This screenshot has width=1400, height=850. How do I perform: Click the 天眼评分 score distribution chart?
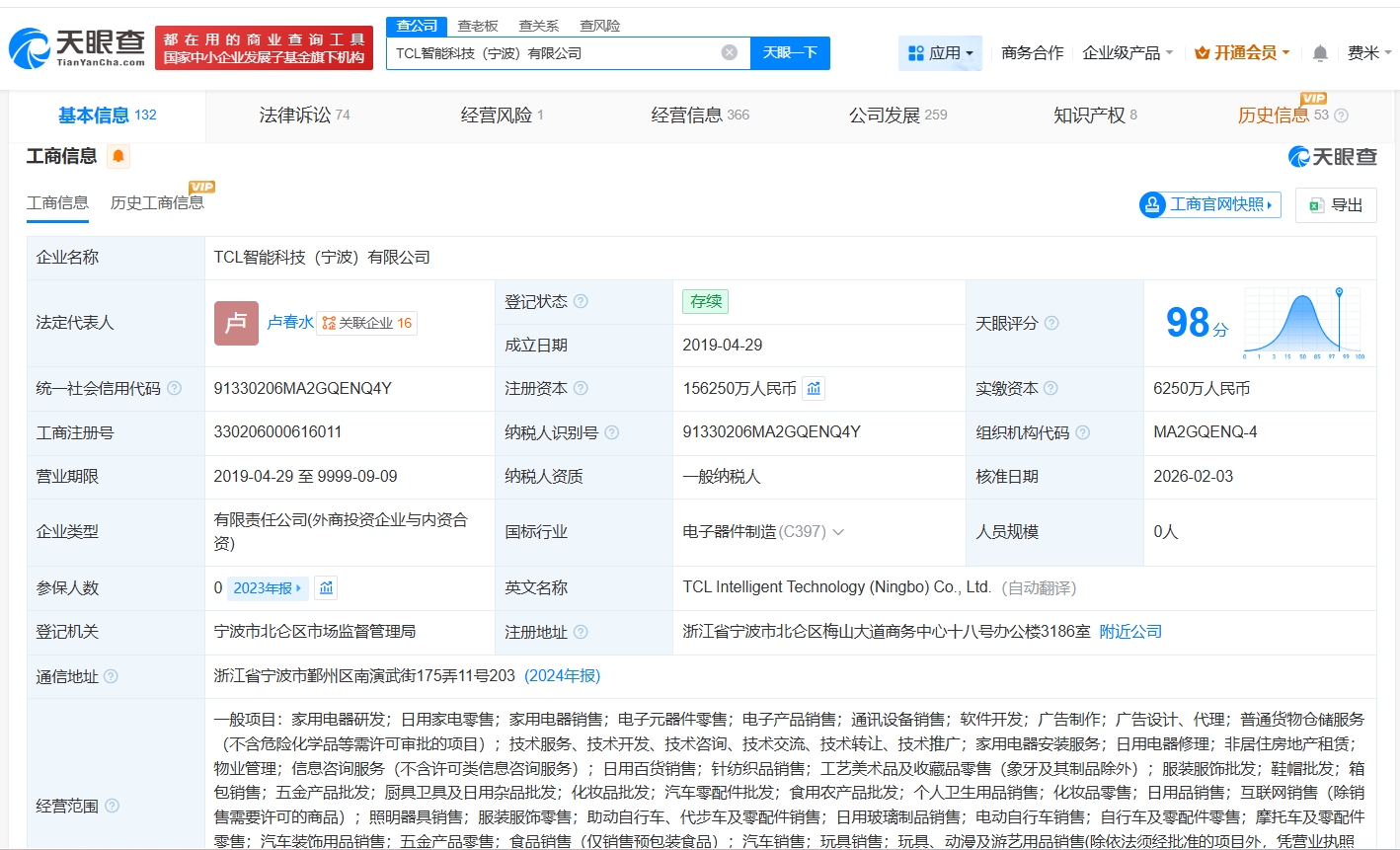tap(1303, 323)
